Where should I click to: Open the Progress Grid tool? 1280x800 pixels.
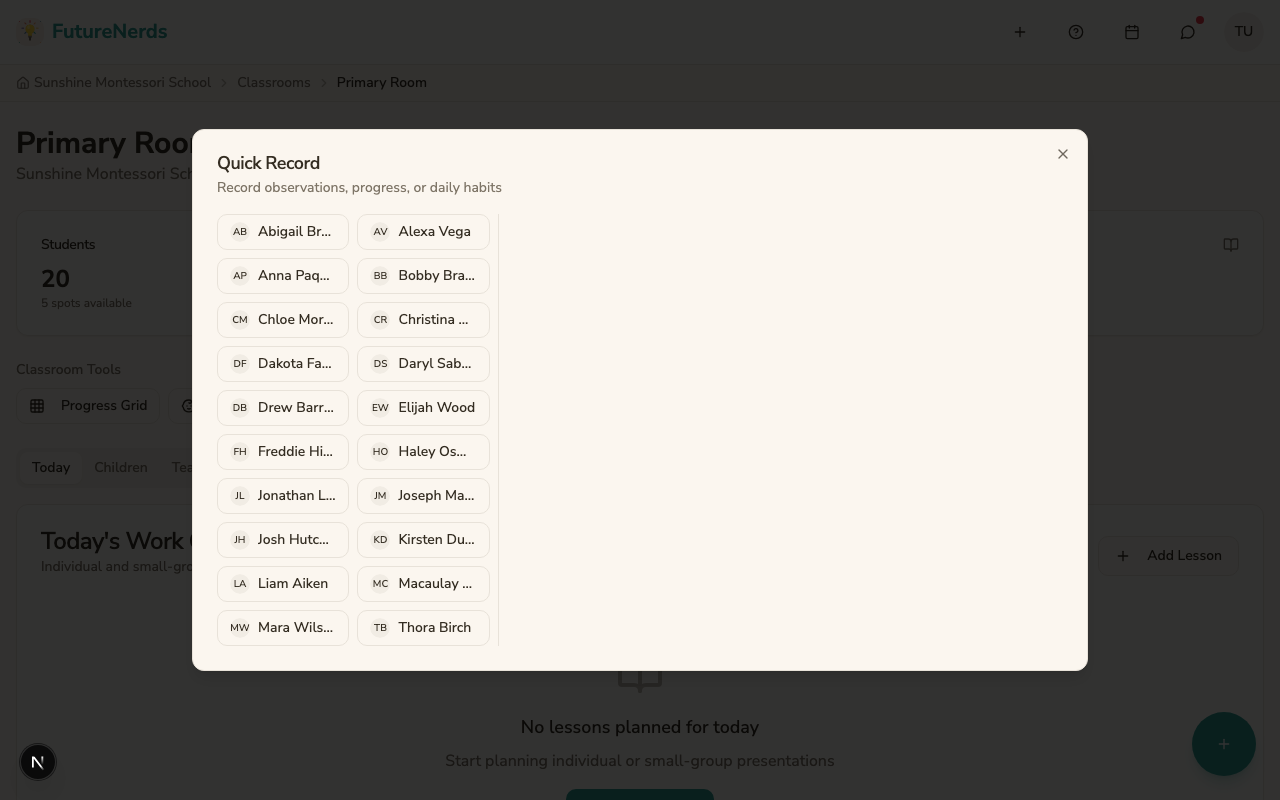[x=88, y=405]
